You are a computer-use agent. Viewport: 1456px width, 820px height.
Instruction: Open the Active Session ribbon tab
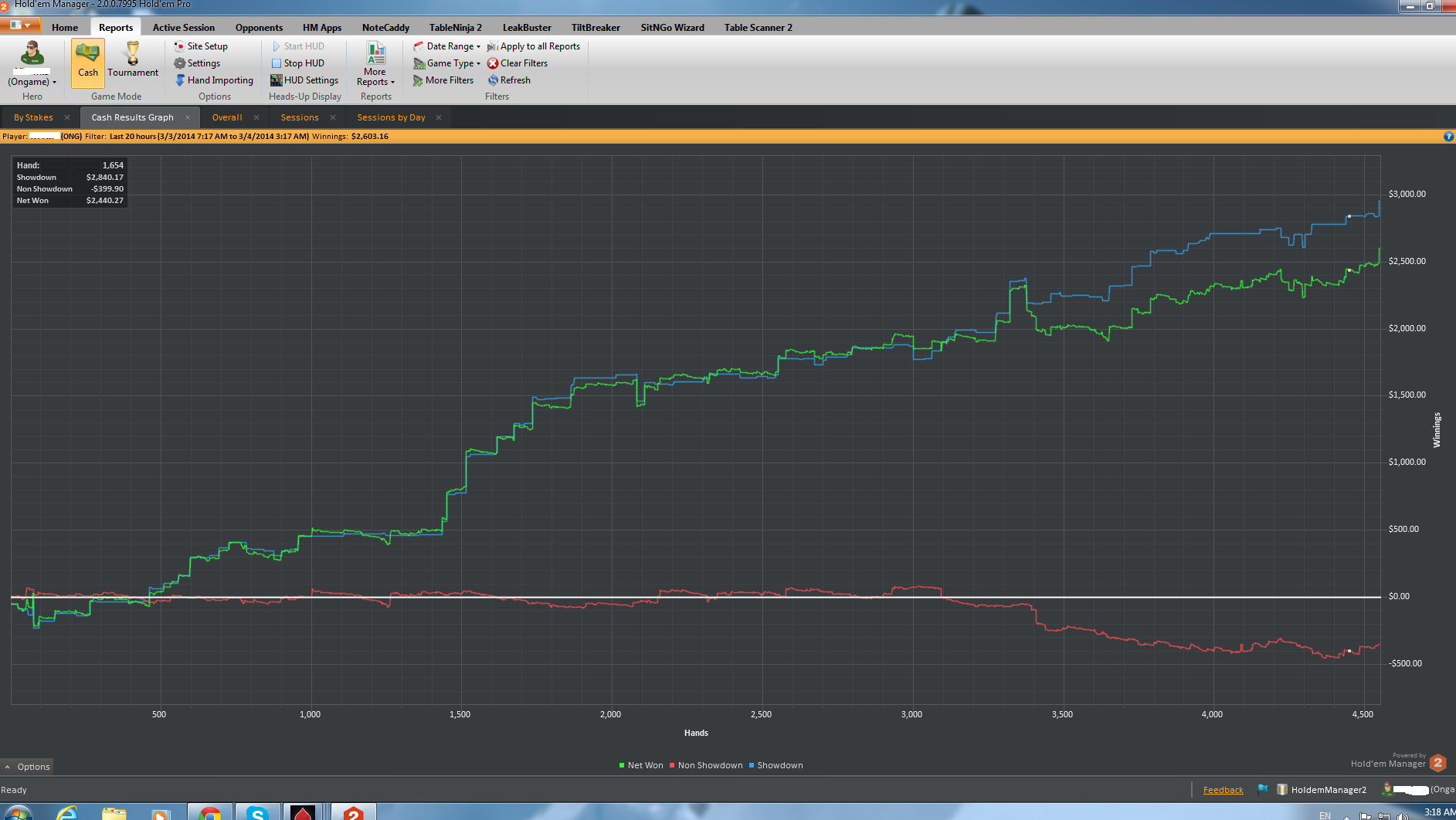[184, 28]
